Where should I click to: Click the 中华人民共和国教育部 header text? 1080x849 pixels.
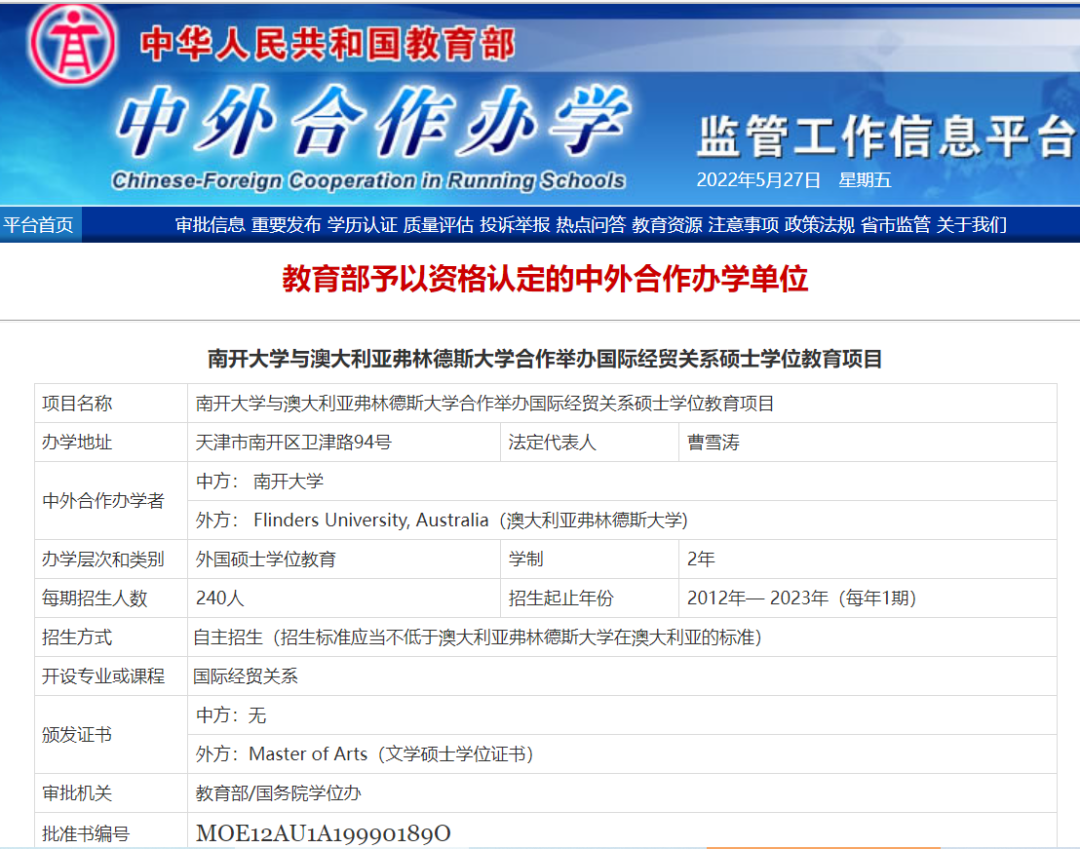coord(328,44)
